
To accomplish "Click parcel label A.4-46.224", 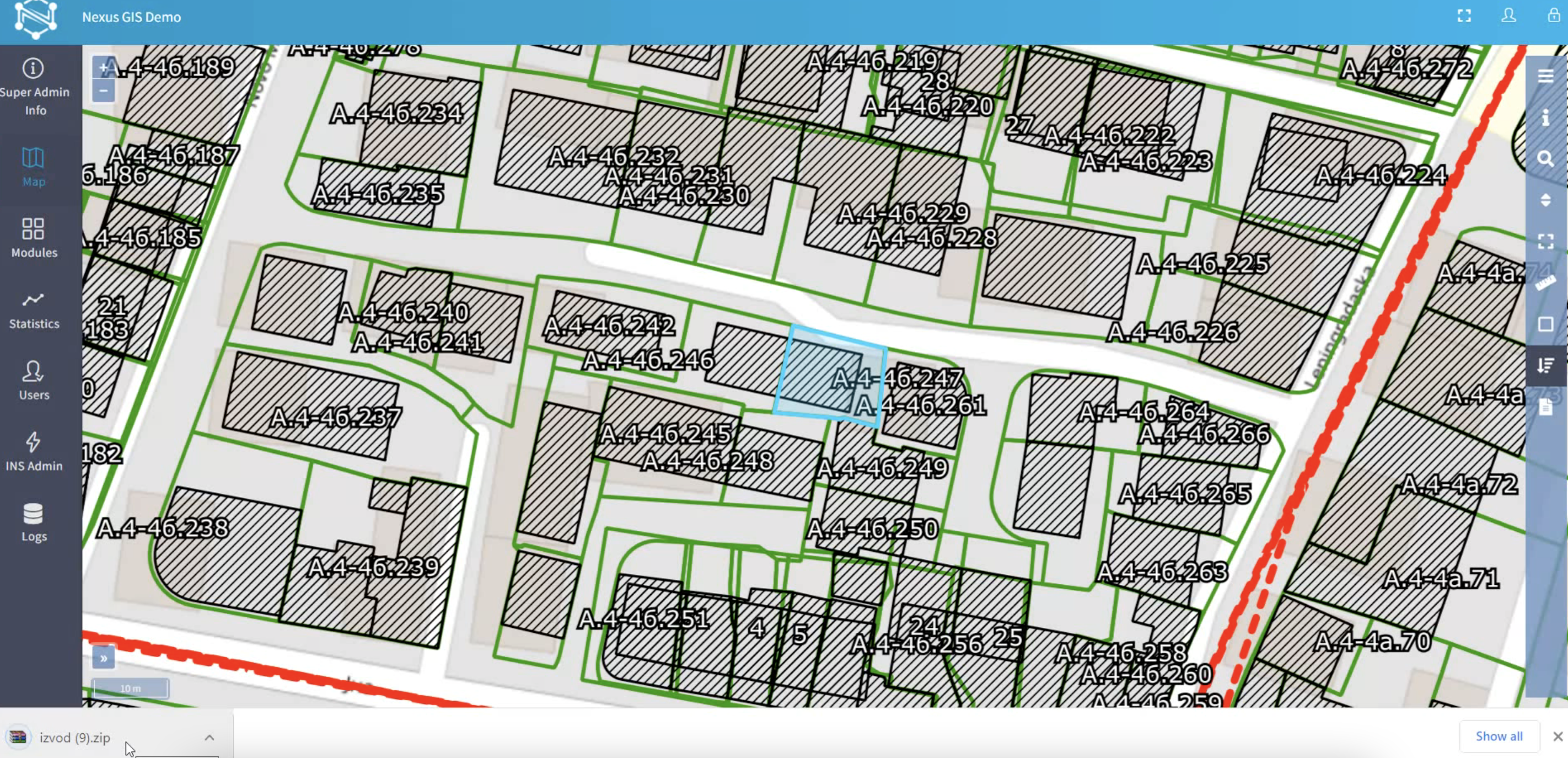I will pyautogui.click(x=1381, y=176).
